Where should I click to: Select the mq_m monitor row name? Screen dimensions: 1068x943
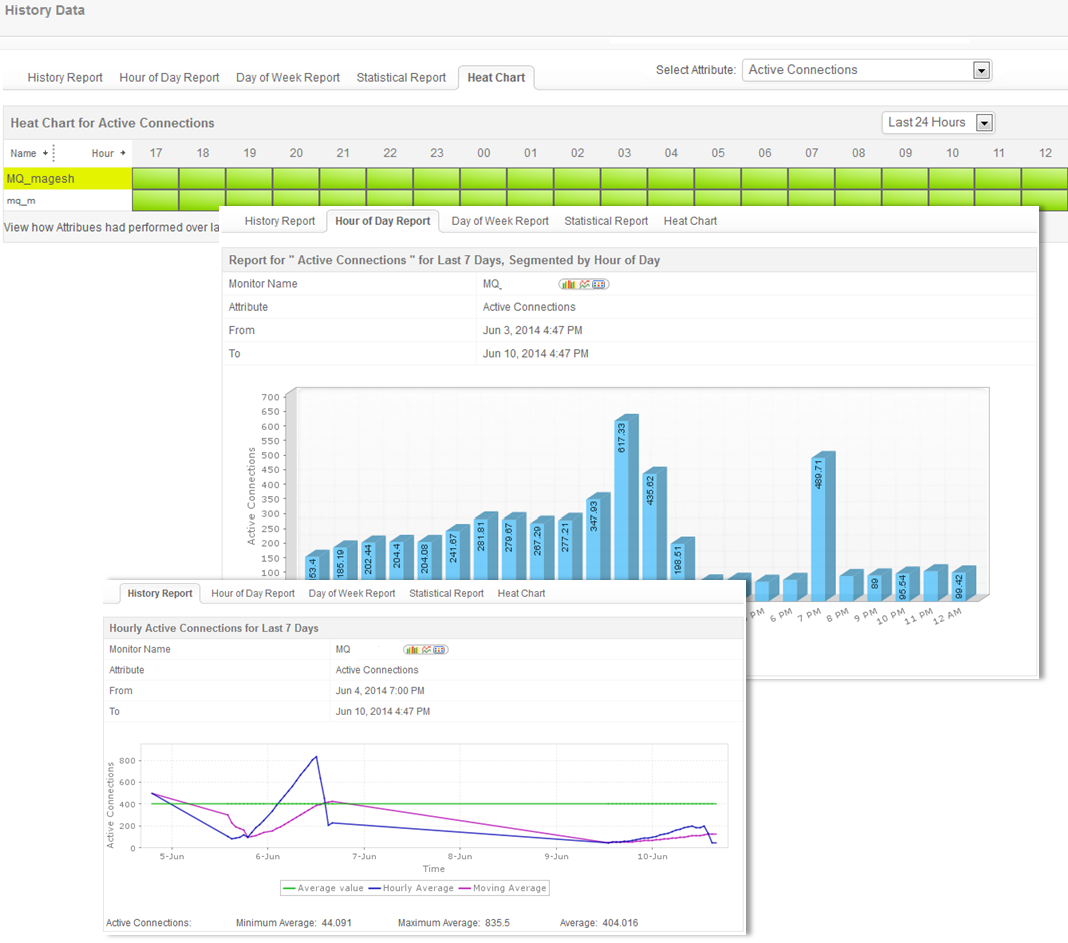pos(22,201)
